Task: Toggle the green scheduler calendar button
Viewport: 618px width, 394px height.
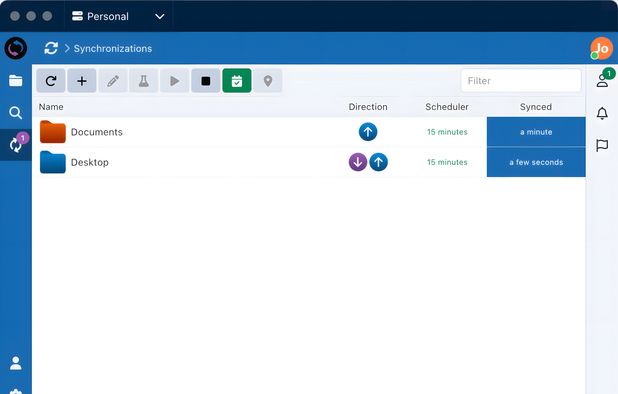Action: (x=237, y=81)
